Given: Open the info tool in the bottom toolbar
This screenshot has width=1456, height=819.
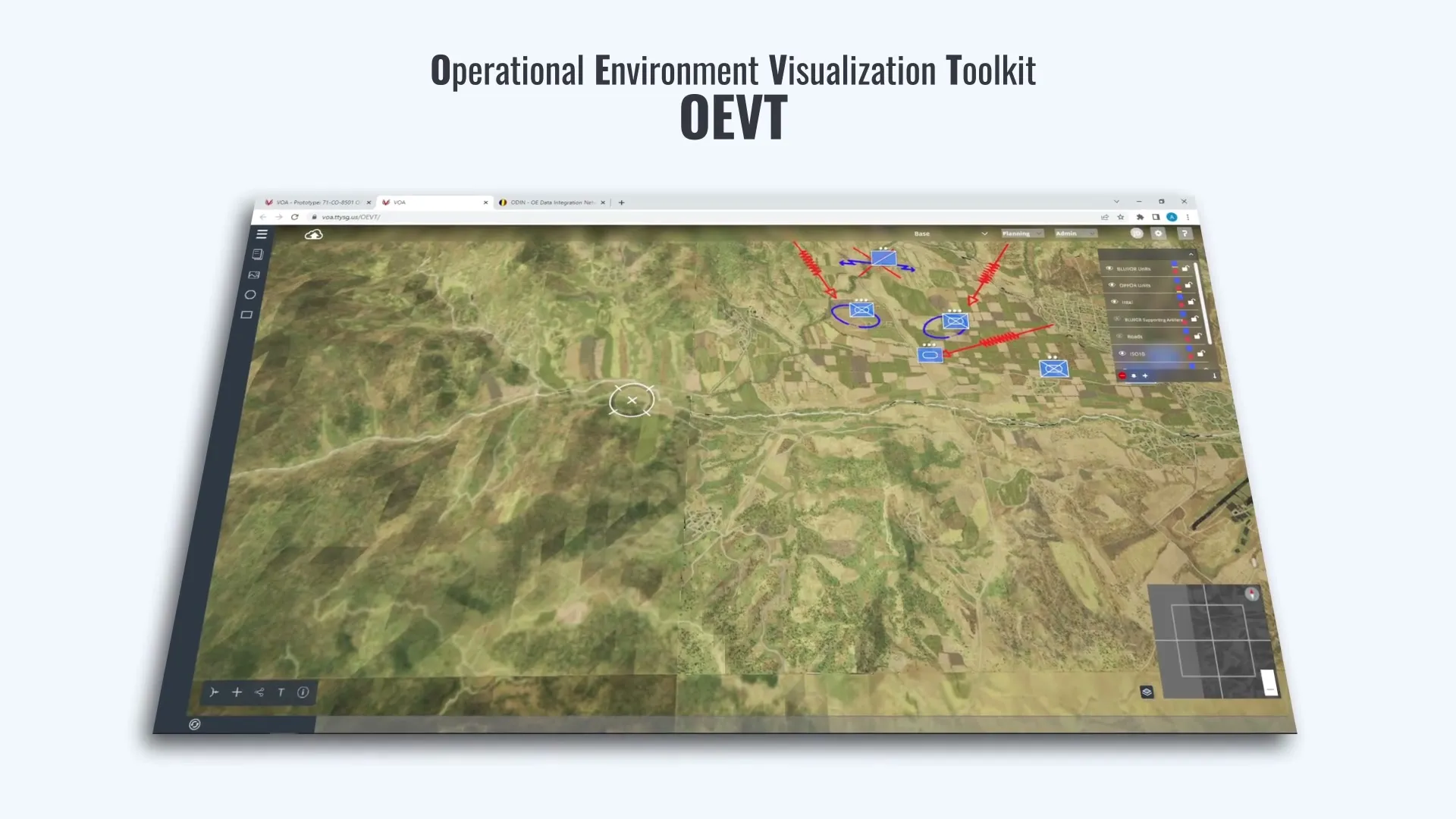Looking at the screenshot, I should (302, 692).
